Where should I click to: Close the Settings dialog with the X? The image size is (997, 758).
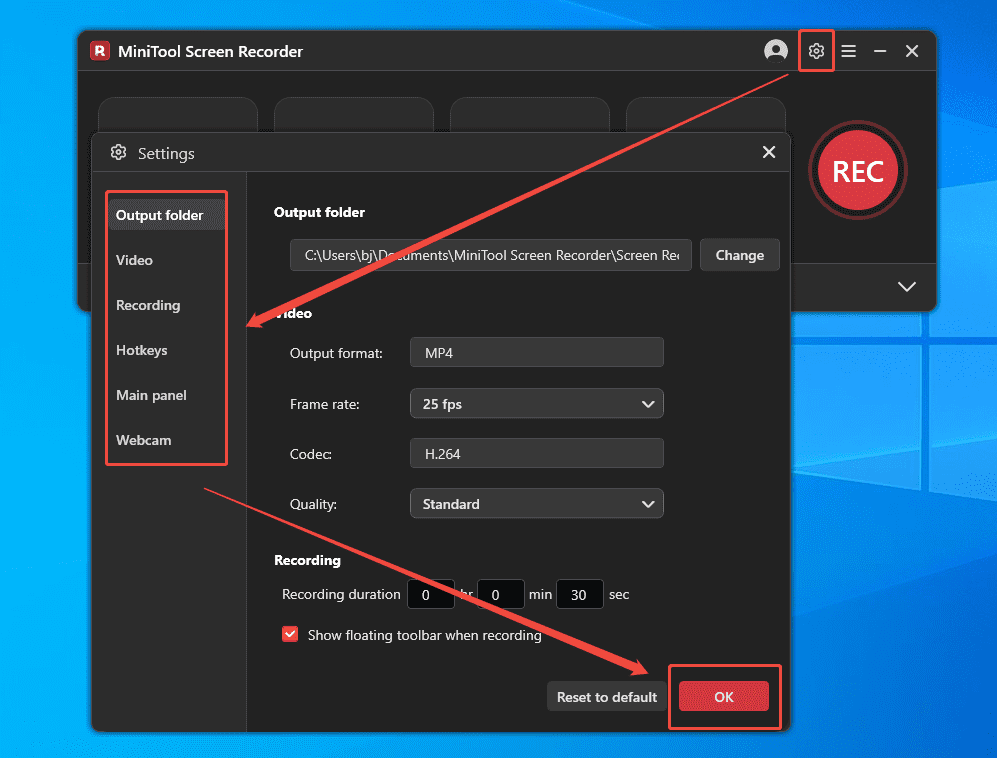769,152
